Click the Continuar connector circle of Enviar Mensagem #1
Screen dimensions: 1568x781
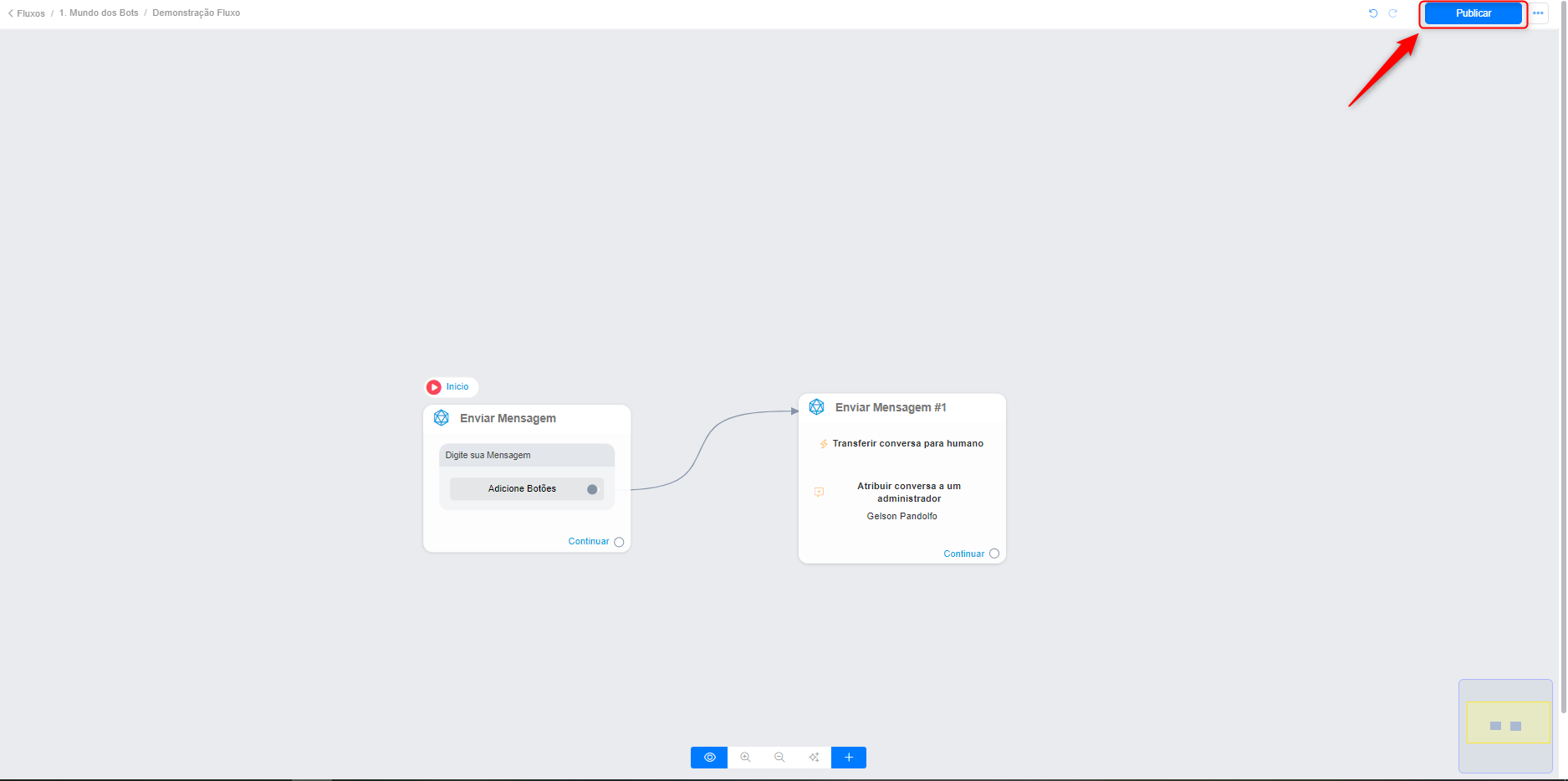coord(994,554)
